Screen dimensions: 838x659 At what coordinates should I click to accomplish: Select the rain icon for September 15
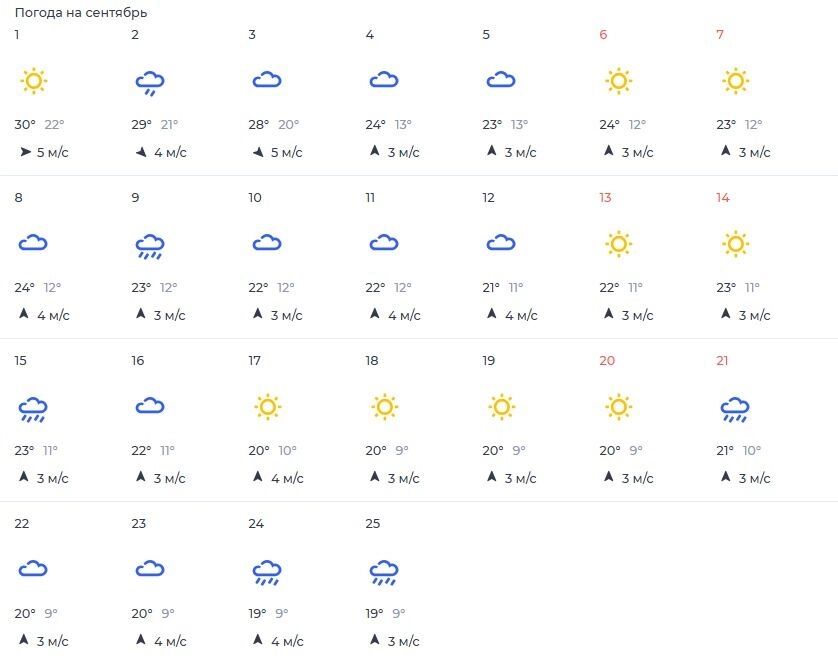click(x=33, y=409)
